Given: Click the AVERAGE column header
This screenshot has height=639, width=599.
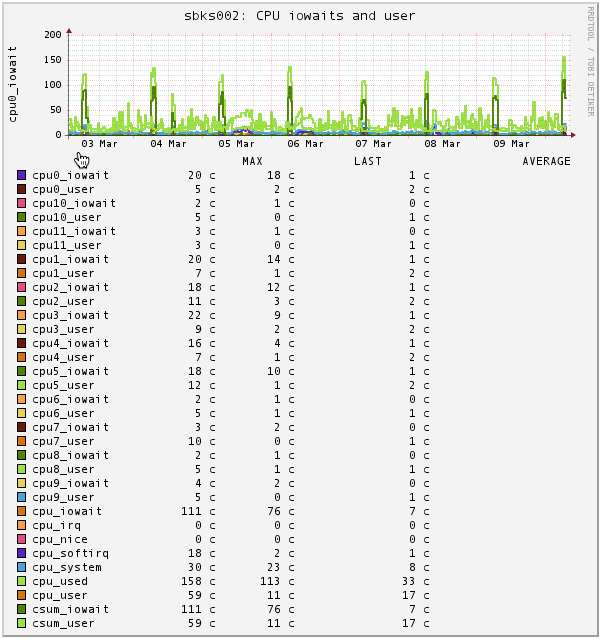Looking at the screenshot, I should (x=546, y=161).
